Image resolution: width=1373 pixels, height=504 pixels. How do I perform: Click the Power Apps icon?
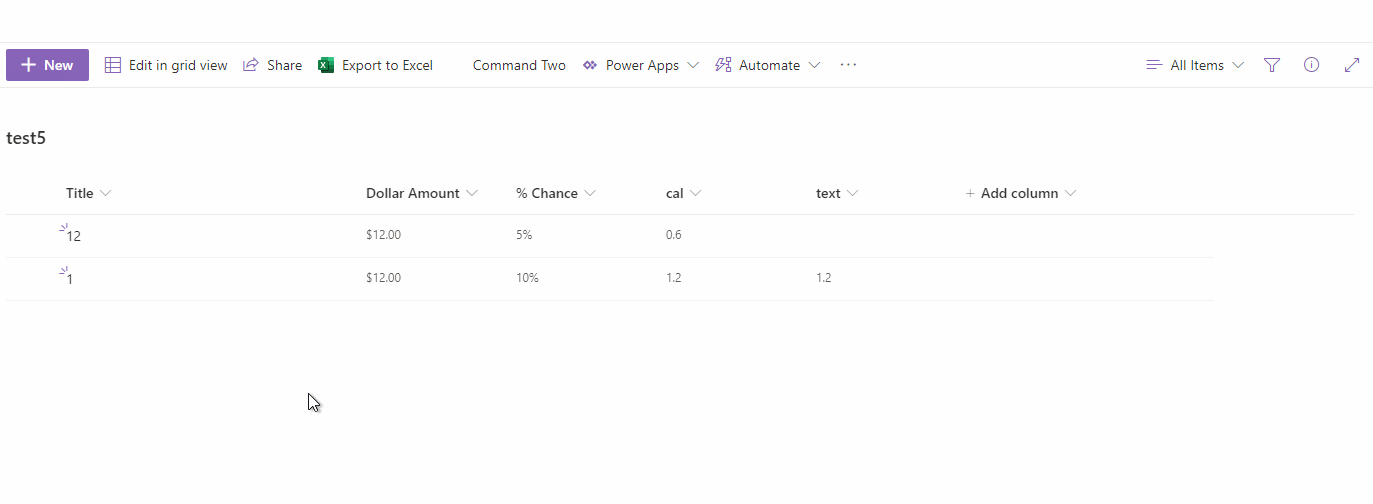pos(590,65)
